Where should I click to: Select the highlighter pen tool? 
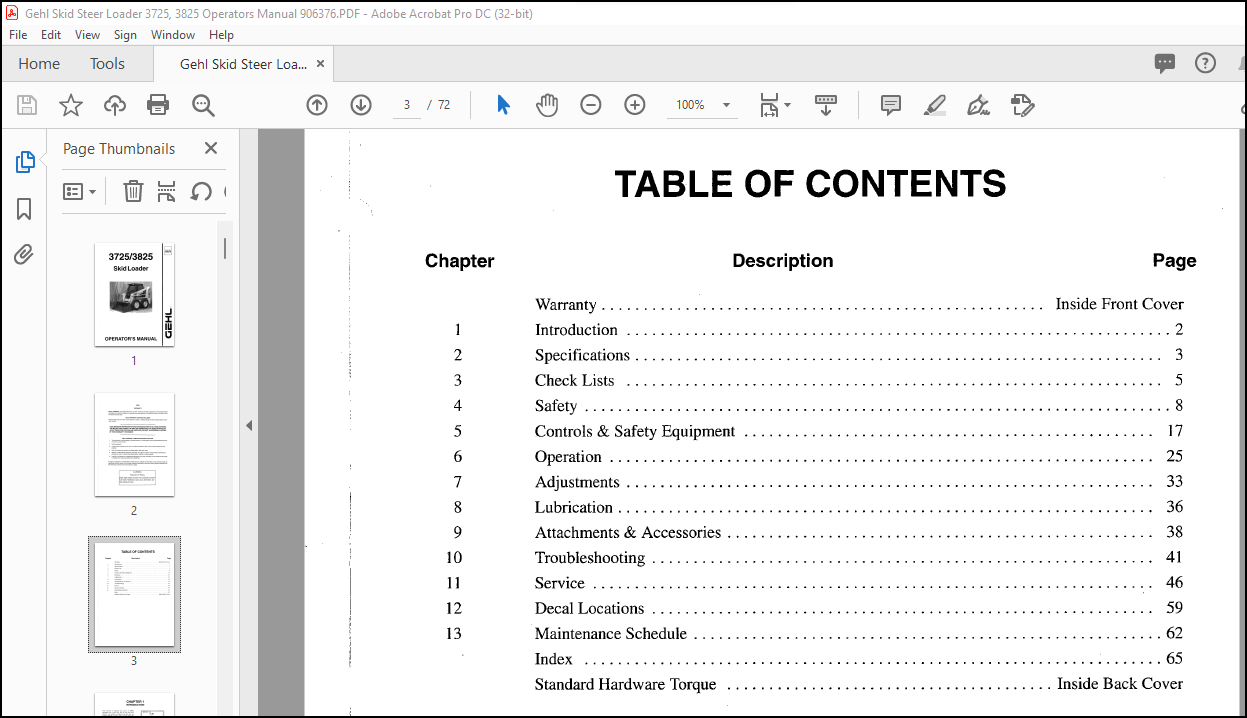(x=935, y=105)
